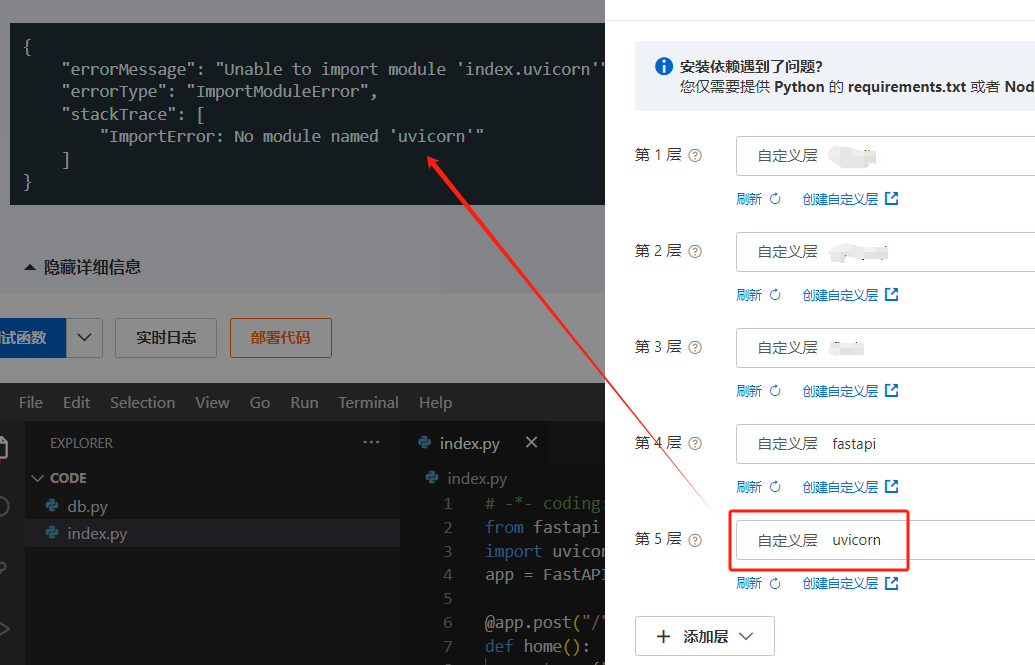Click the 部署代码 button

(281, 337)
